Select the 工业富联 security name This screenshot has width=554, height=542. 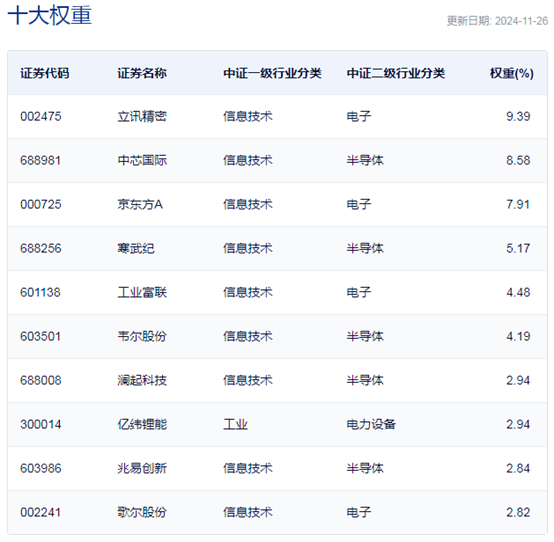[142, 293]
